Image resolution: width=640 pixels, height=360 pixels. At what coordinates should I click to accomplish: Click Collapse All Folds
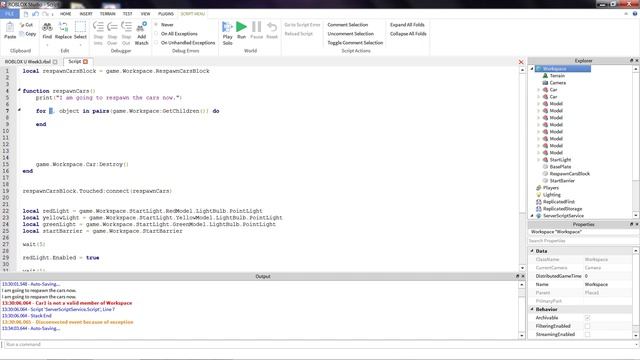[408, 34]
